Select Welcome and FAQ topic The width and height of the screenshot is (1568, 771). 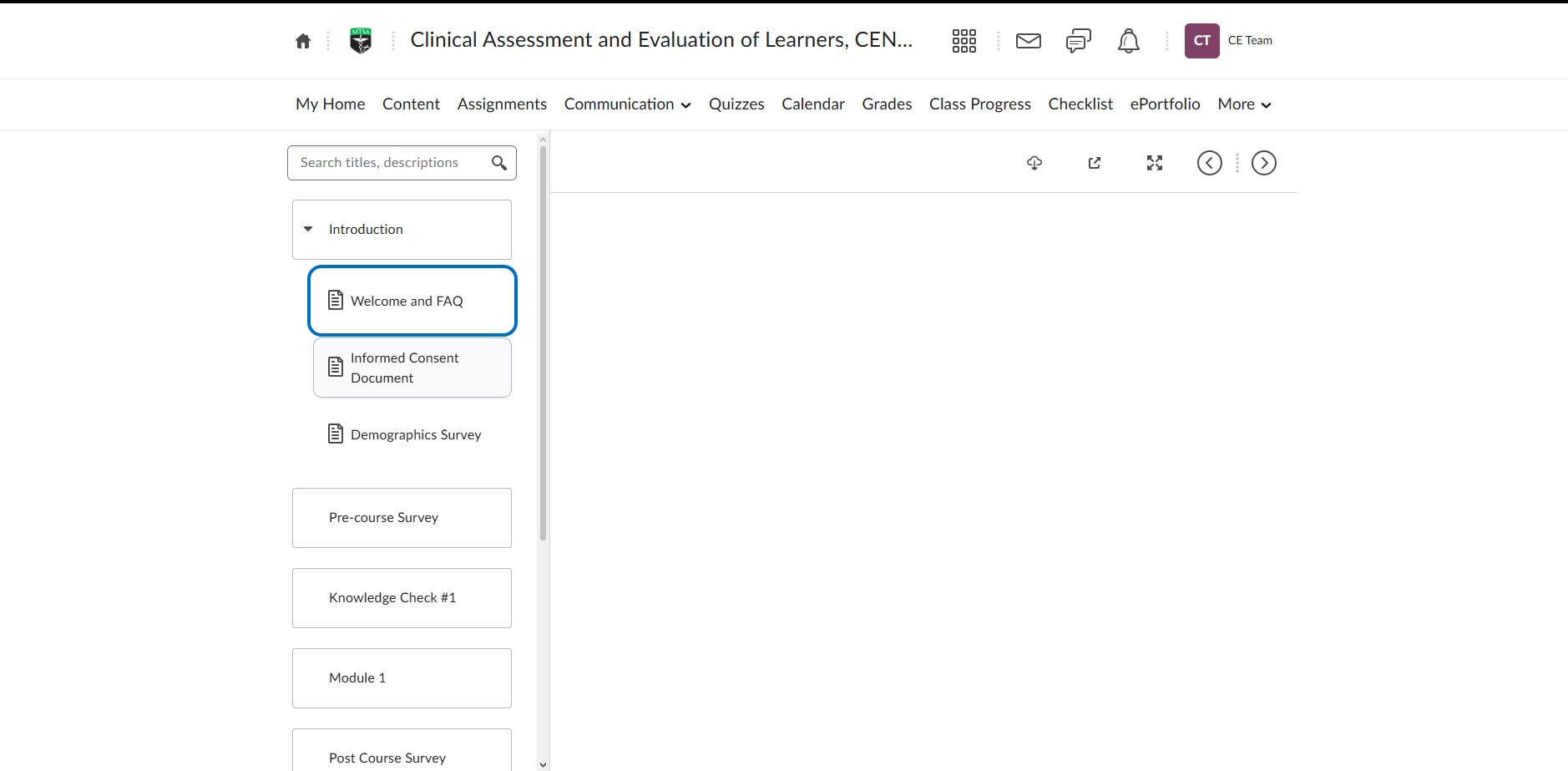[x=412, y=301]
